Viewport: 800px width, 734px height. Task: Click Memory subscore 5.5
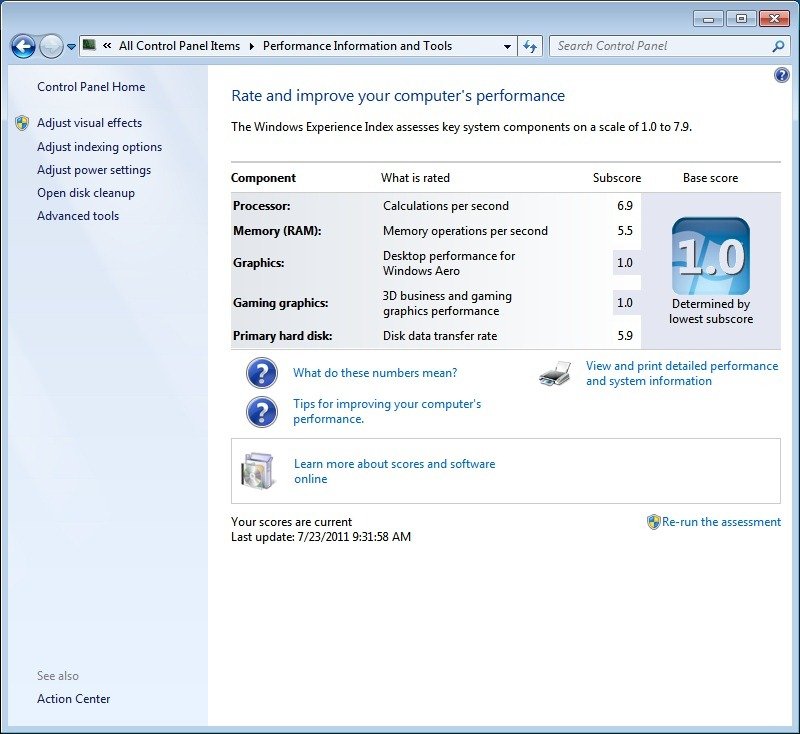click(x=624, y=231)
